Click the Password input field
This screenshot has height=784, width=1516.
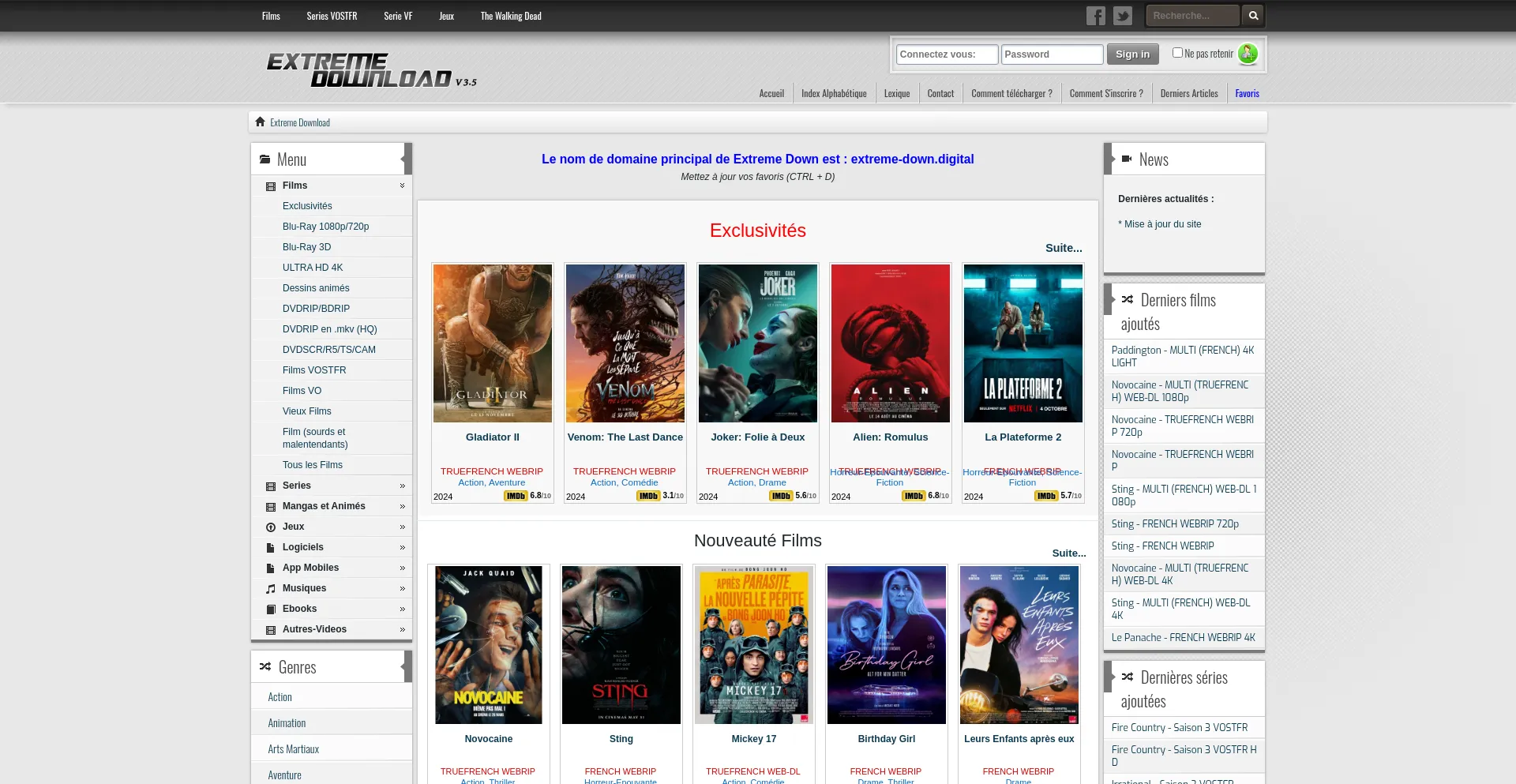point(1052,54)
